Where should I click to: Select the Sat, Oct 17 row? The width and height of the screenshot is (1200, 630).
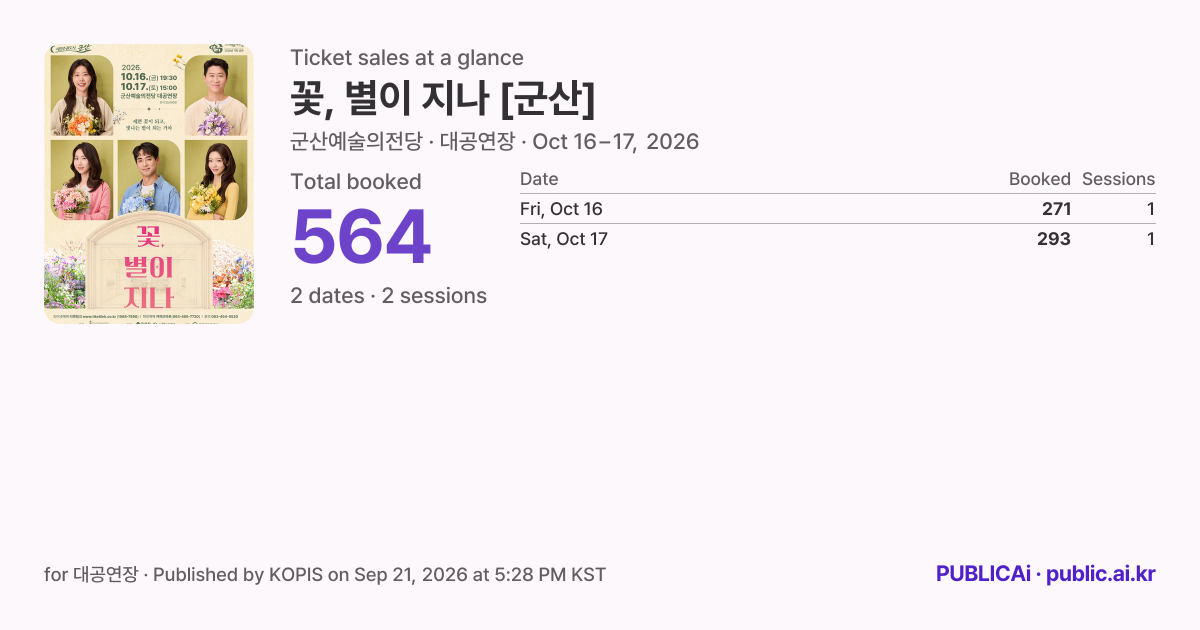click(x=837, y=239)
